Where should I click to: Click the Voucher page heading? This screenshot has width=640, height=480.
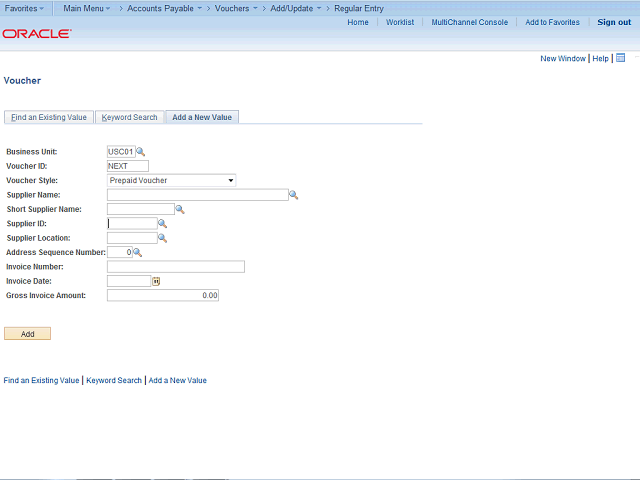22,80
